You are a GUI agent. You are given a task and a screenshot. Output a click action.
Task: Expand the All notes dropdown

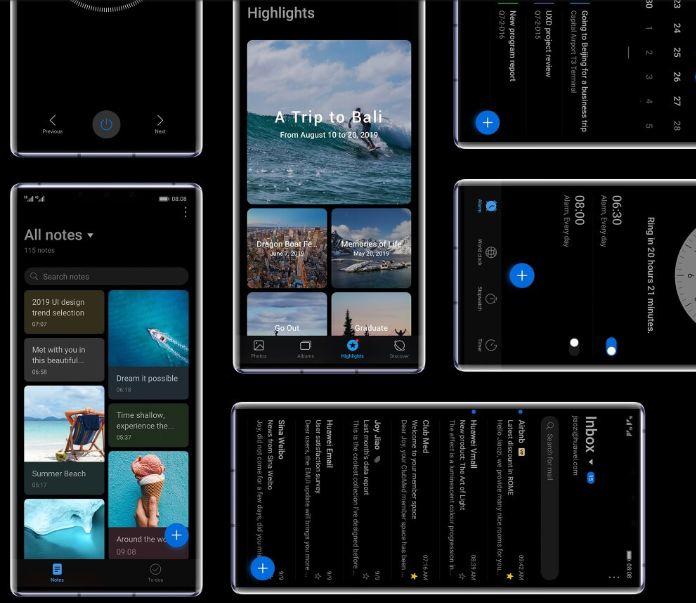point(91,235)
